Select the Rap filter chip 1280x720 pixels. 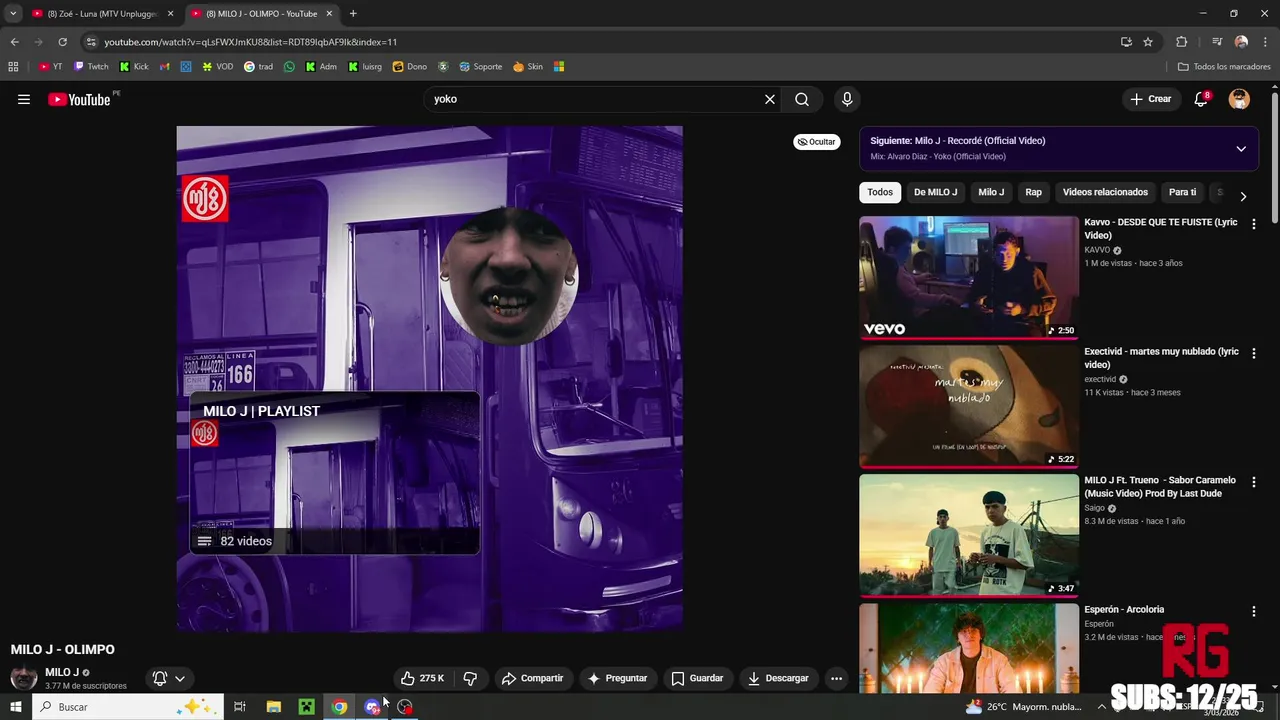(x=1033, y=192)
